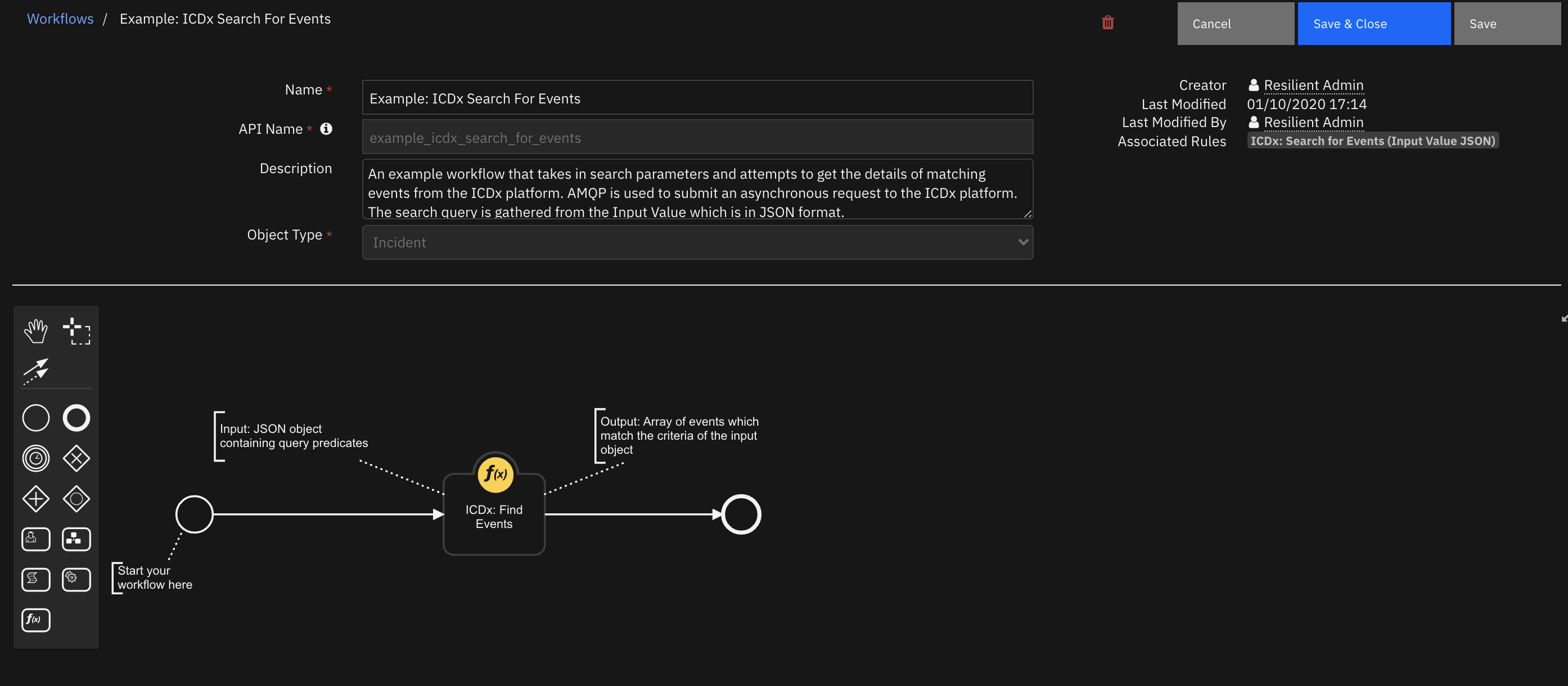1568x686 pixels.
Task: Open the ICDx: Search for Events rule tag
Action: point(1373,141)
